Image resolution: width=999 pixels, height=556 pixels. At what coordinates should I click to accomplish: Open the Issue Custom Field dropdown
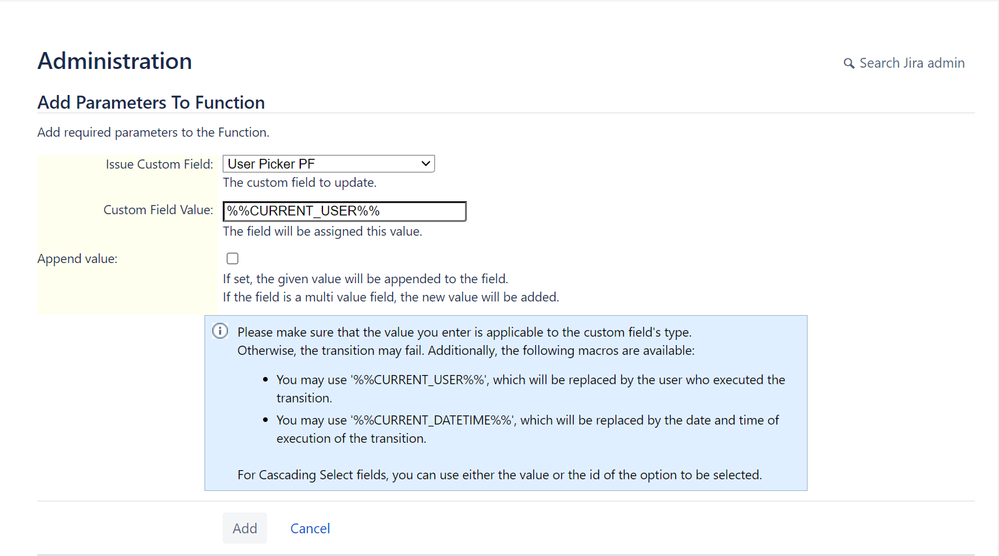coord(329,164)
